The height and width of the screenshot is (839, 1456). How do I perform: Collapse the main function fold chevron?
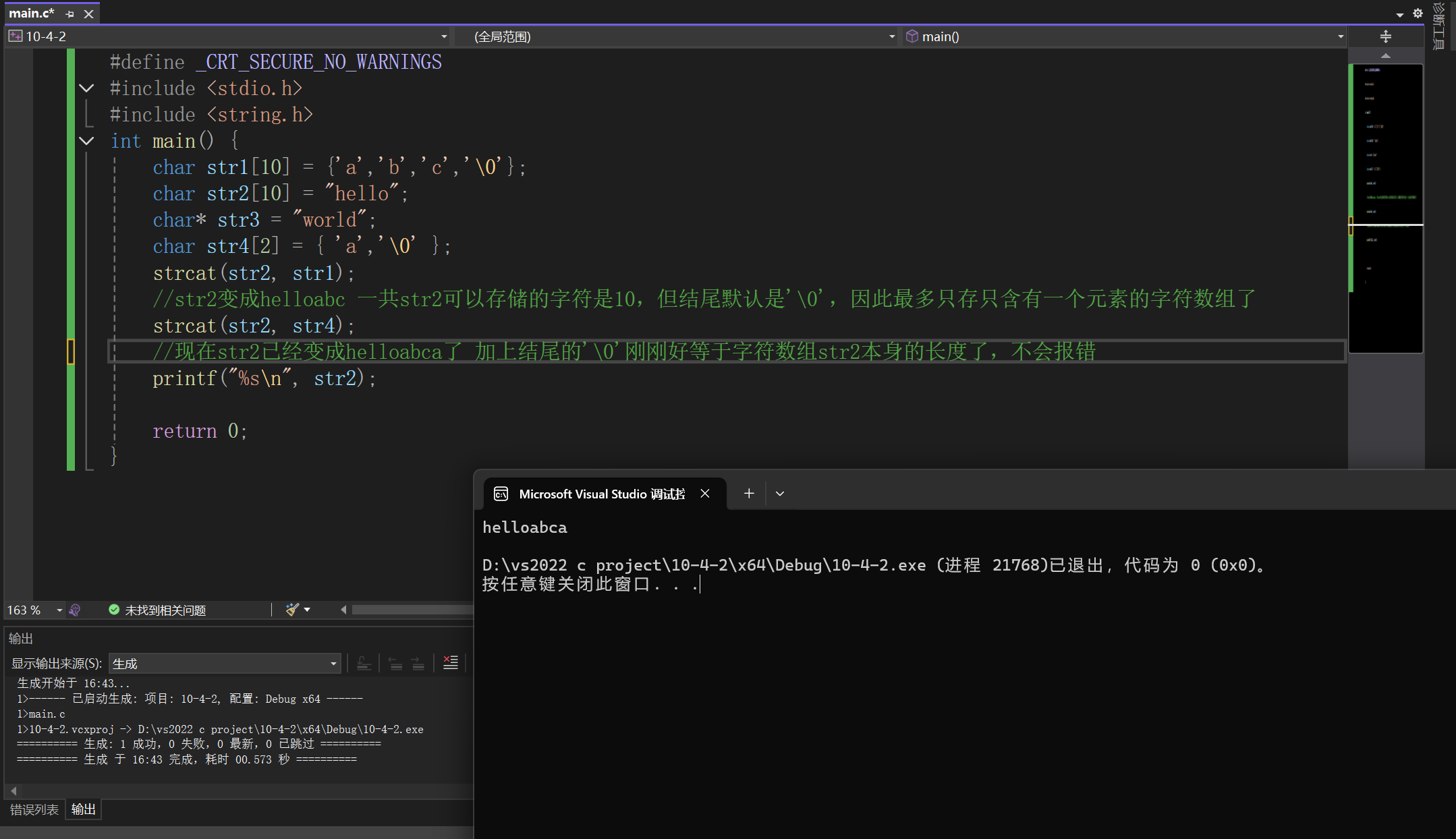[86, 141]
